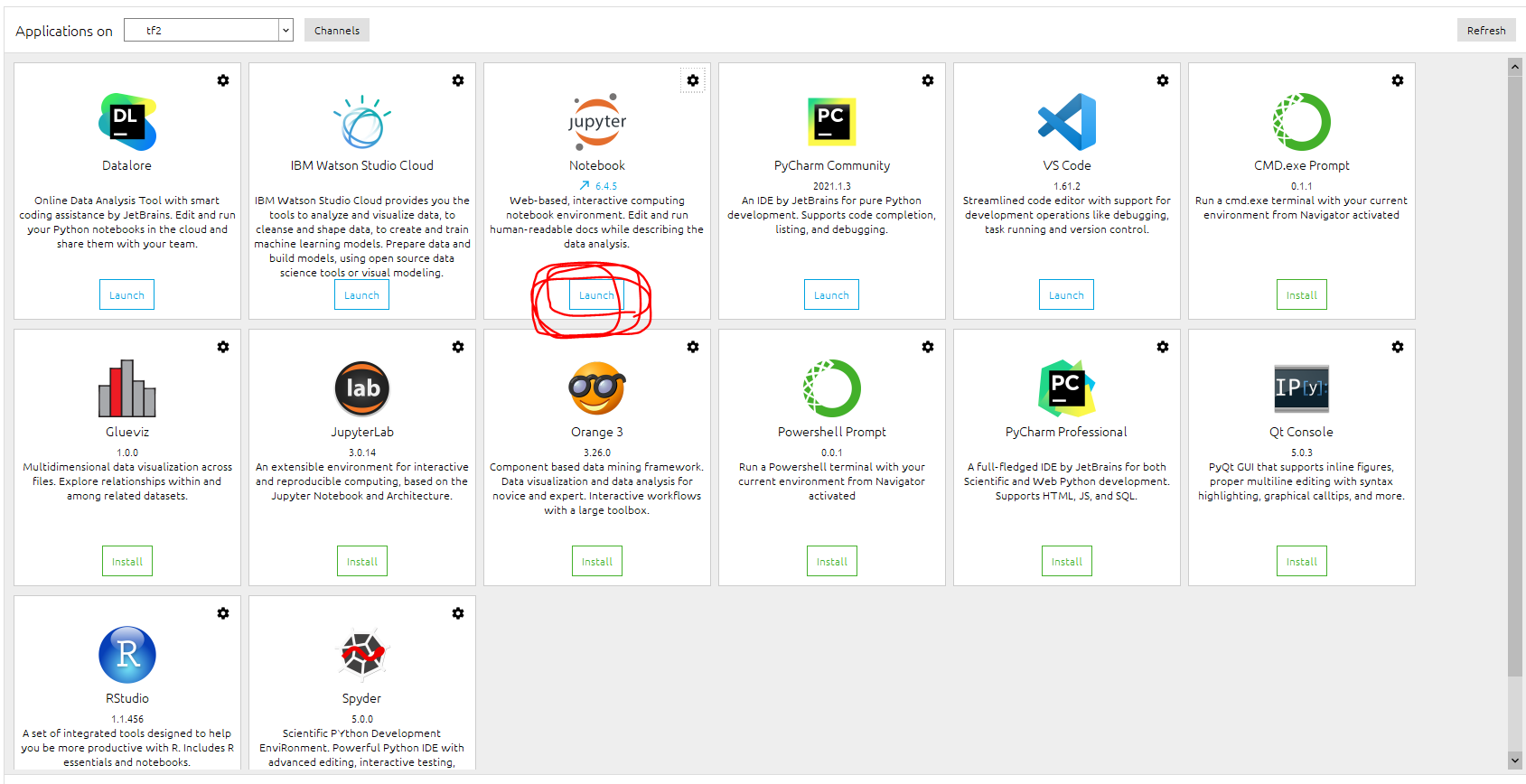Viewport: 1526px width, 784px height.
Task: Click PyCharm Community version 2021.1.3
Action: [x=832, y=186]
